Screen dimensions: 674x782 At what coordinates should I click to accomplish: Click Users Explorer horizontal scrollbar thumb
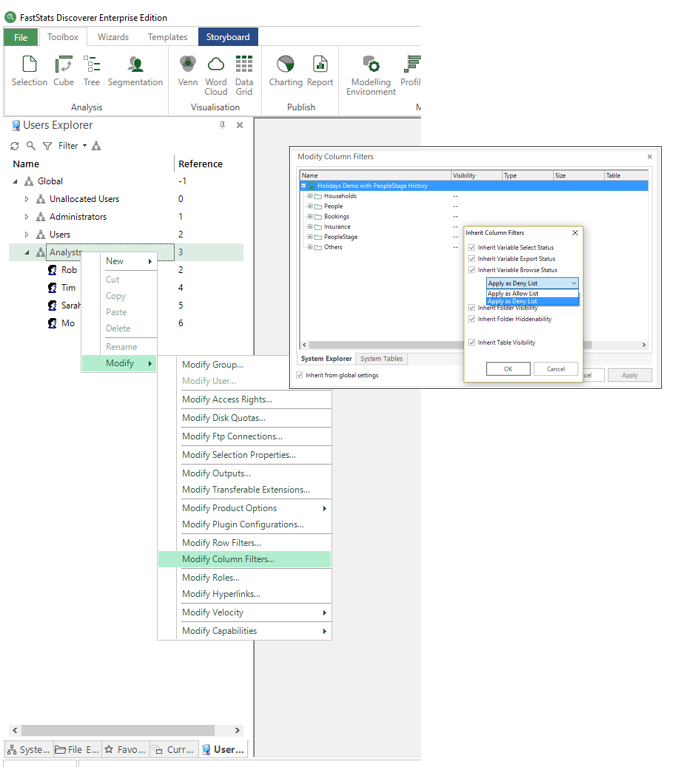pyautogui.click(x=118, y=730)
